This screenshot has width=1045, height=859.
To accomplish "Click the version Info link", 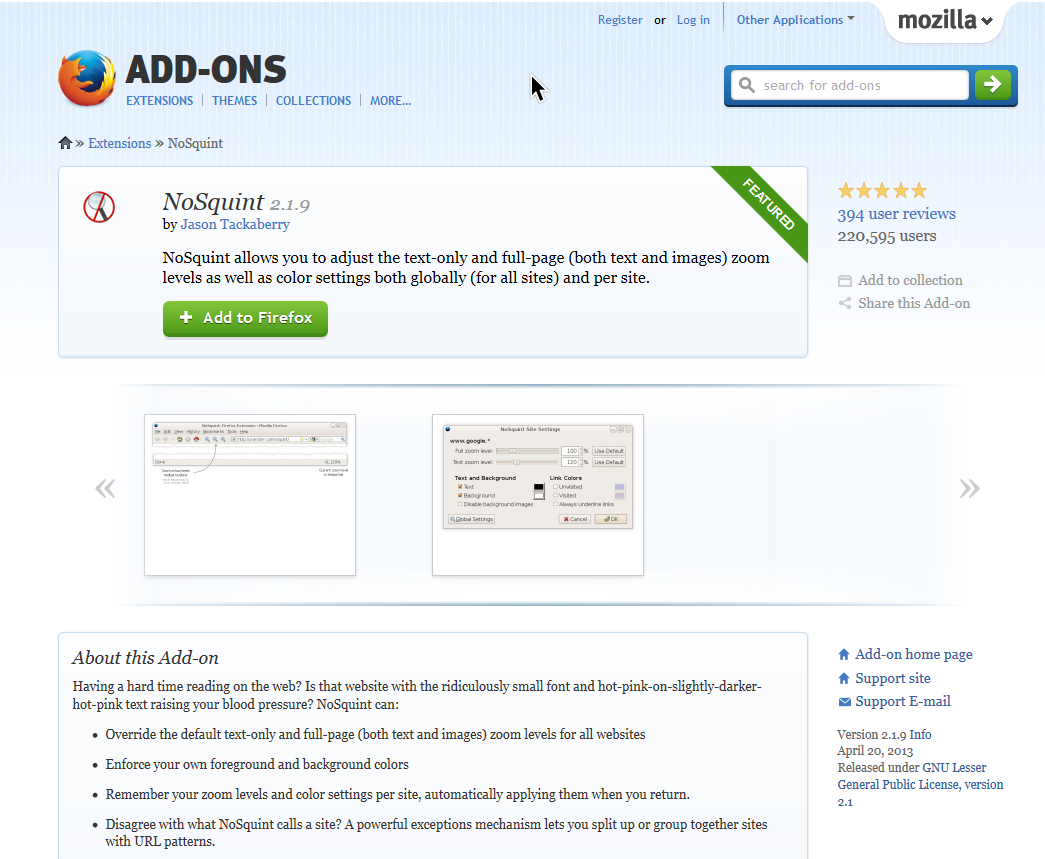I will (x=920, y=734).
